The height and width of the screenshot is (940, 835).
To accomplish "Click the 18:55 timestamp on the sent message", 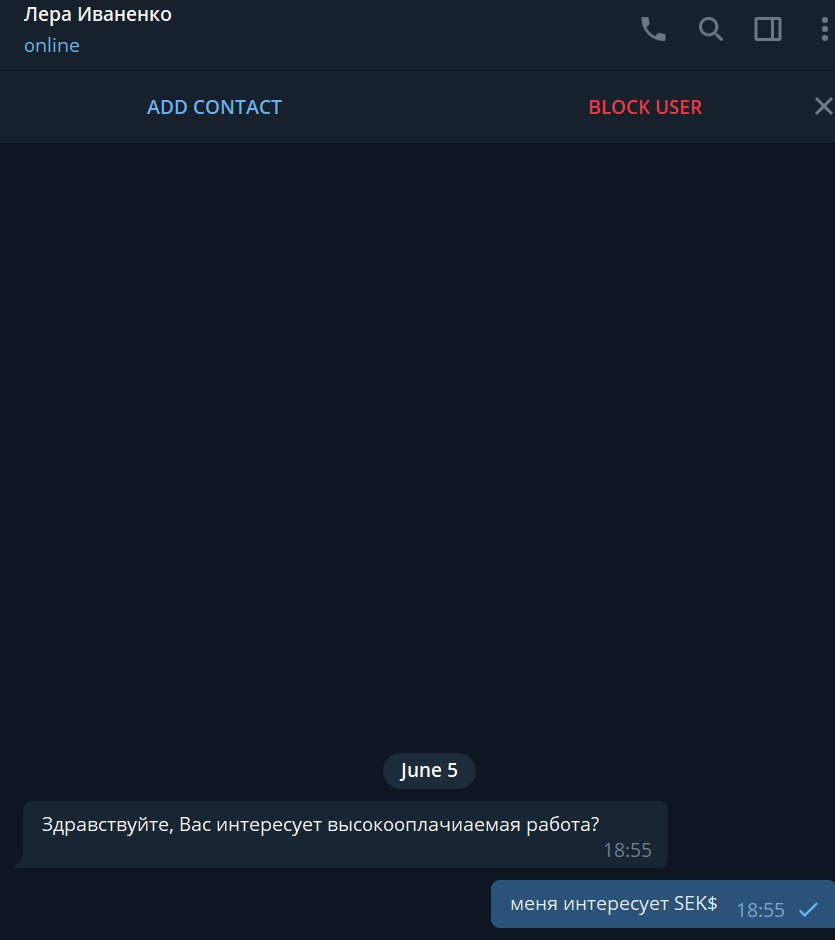I will coord(760,910).
